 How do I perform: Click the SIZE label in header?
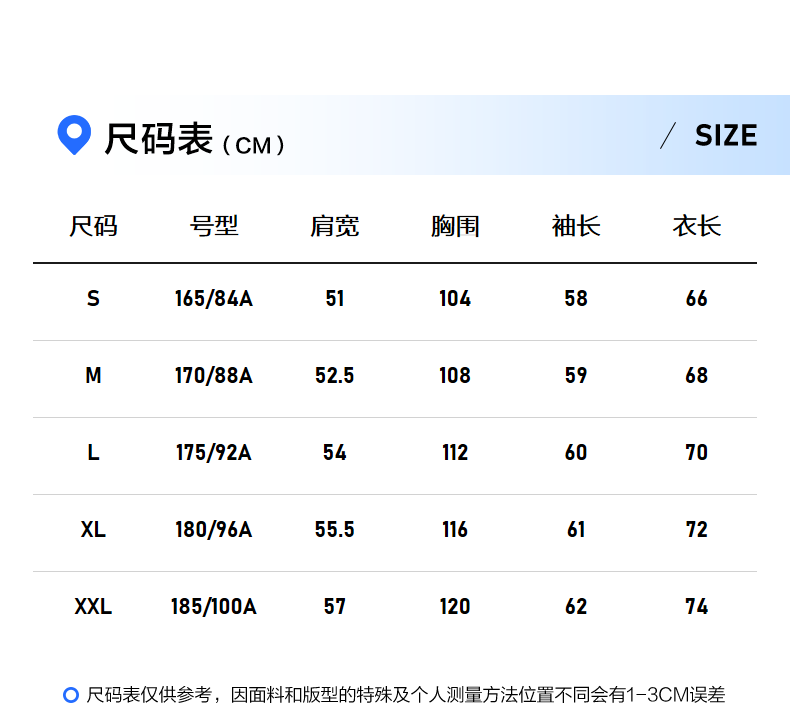tap(726, 136)
